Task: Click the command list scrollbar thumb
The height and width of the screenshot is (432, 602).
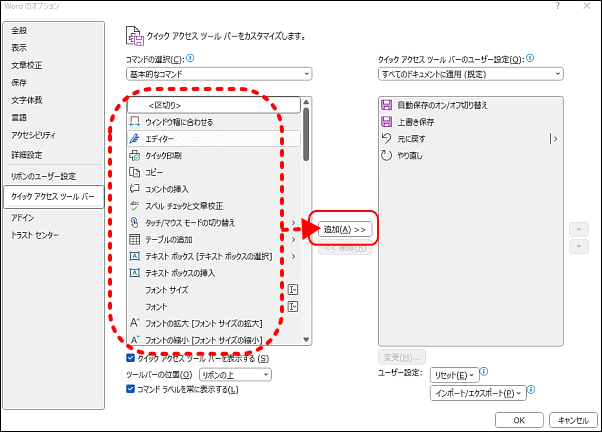Action: pyautogui.click(x=306, y=134)
